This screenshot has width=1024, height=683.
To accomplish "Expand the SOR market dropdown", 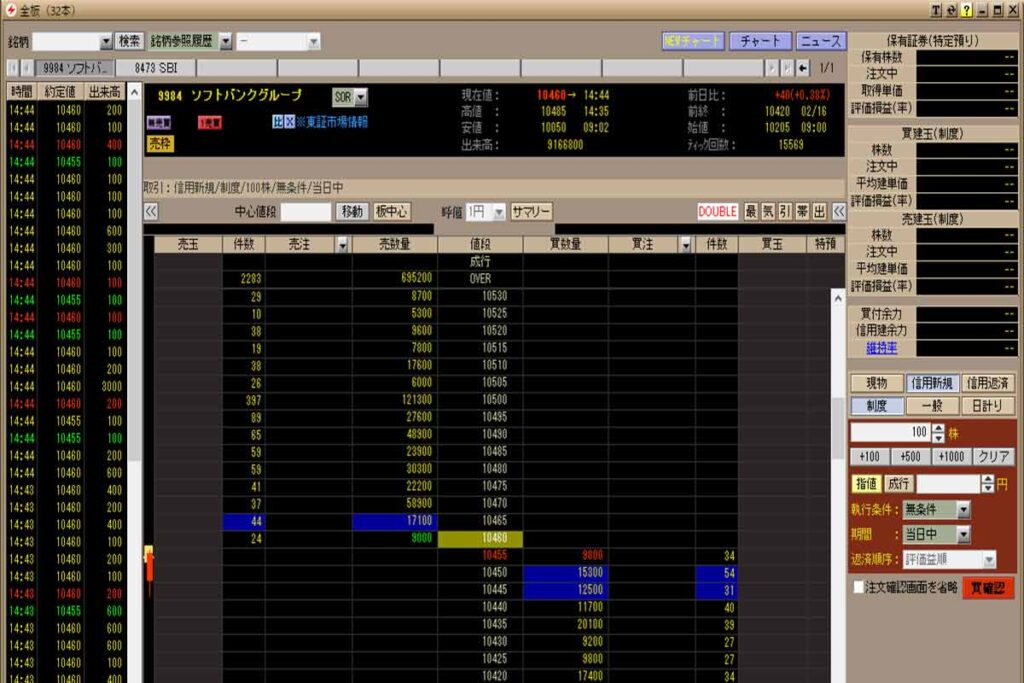I will click(361, 98).
